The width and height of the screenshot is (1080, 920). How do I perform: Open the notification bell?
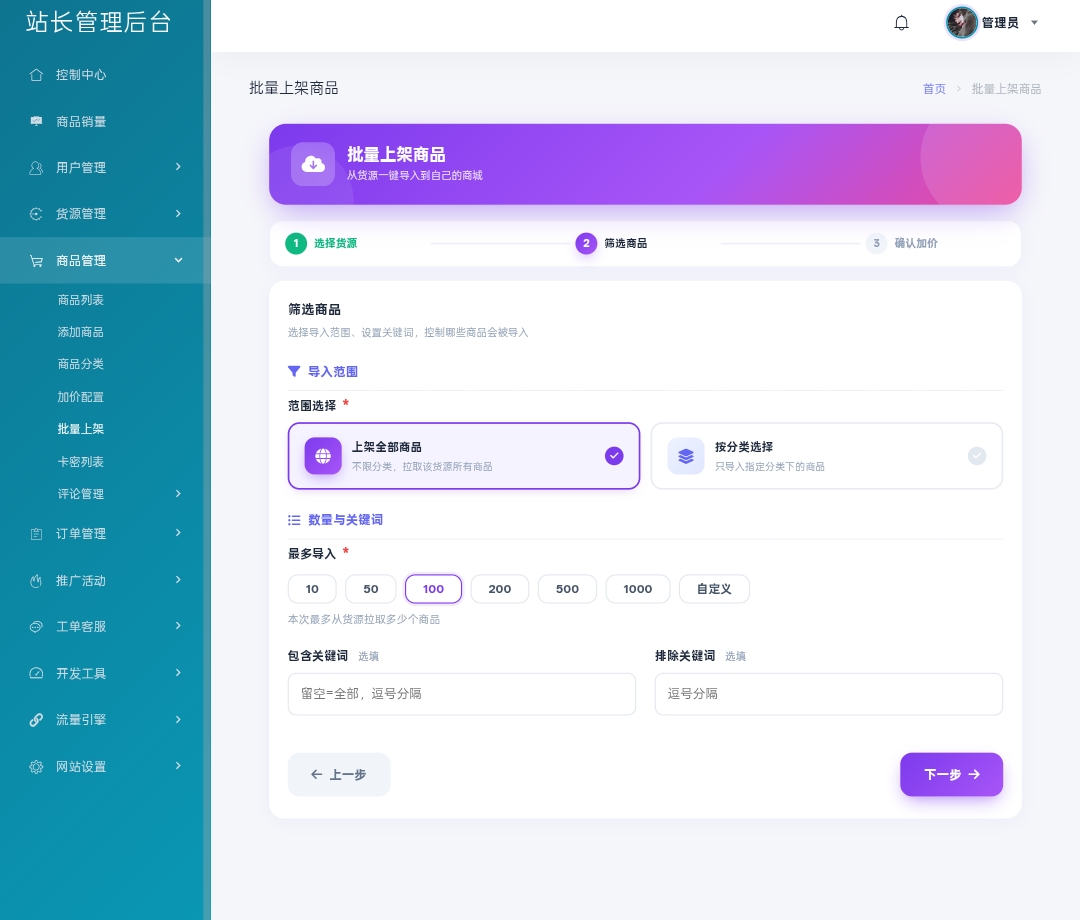tap(901, 23)
